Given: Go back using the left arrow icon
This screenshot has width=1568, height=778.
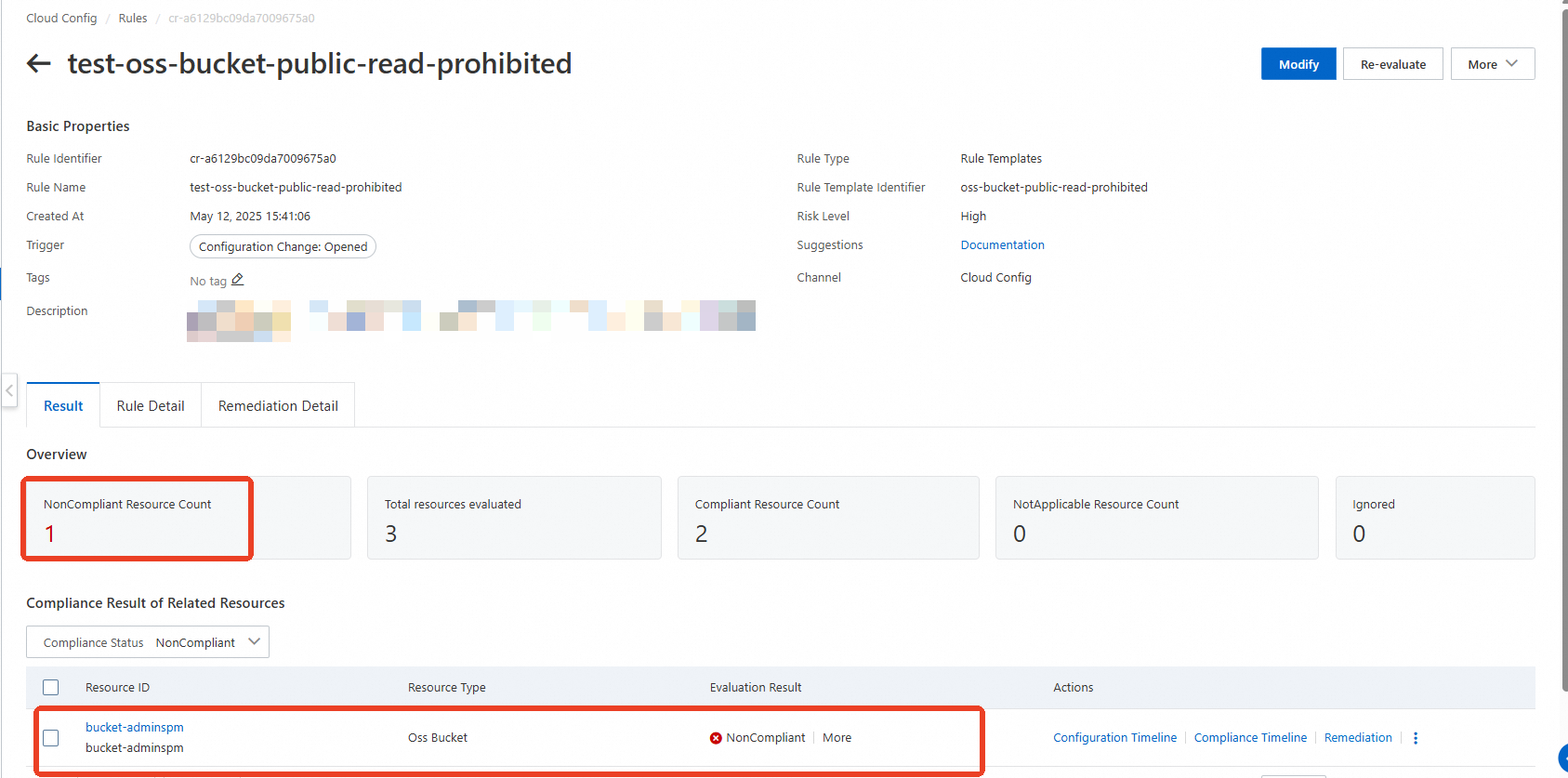Looking at the screenshot, I should point(38,63).
